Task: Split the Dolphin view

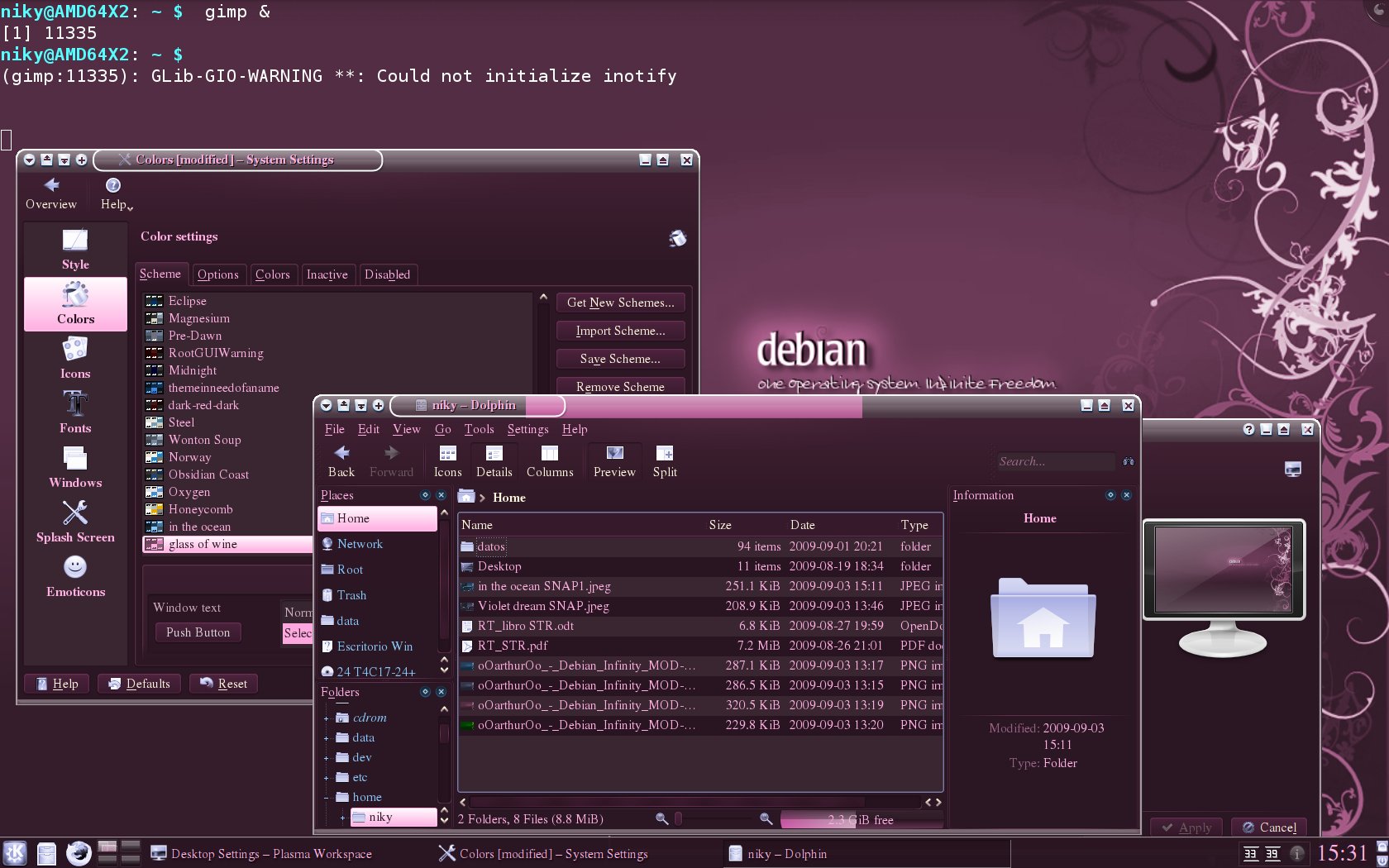Action: pyautogui.click(x=665, y=461)
